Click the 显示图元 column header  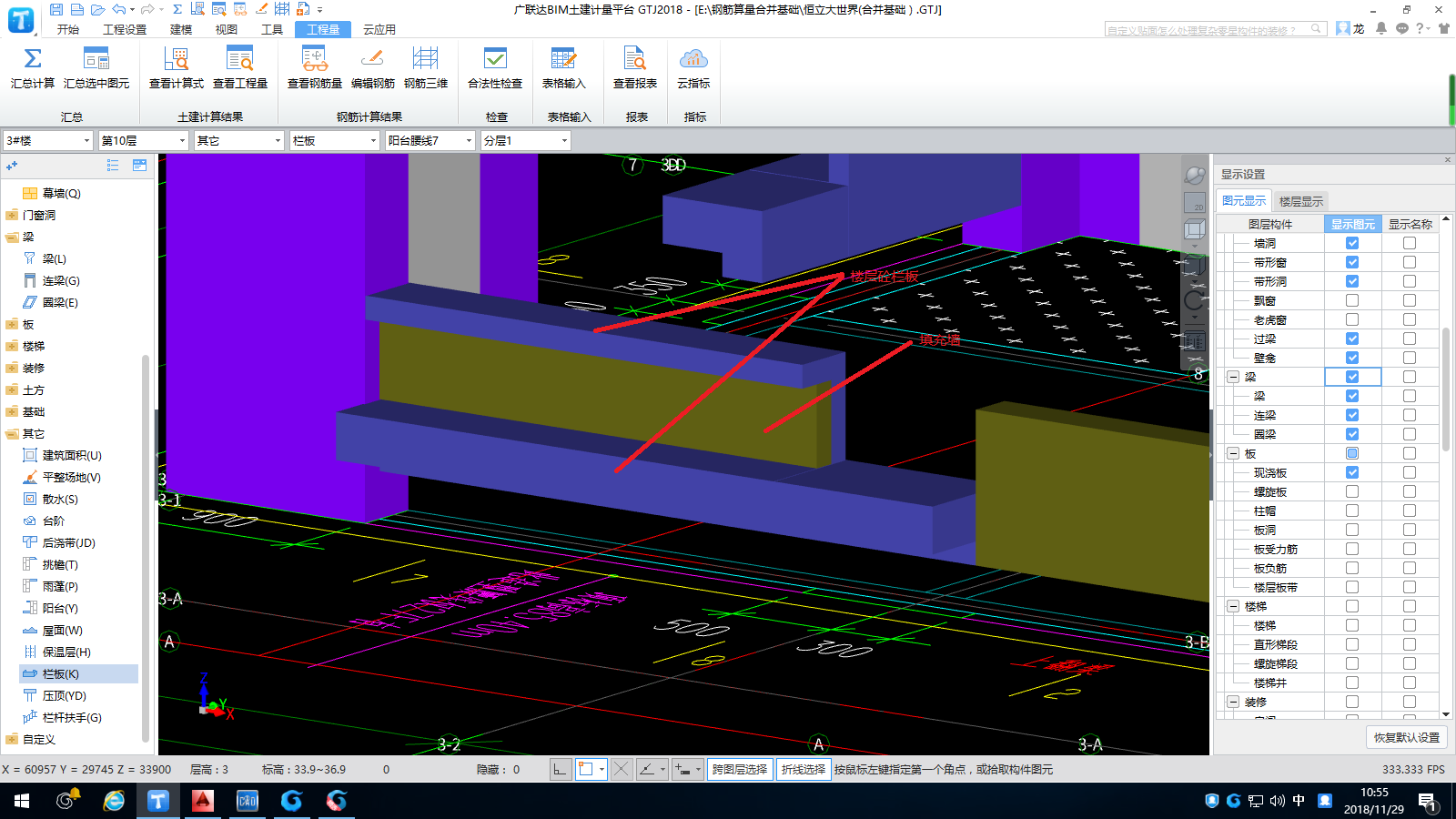(x=1353, y=224)
